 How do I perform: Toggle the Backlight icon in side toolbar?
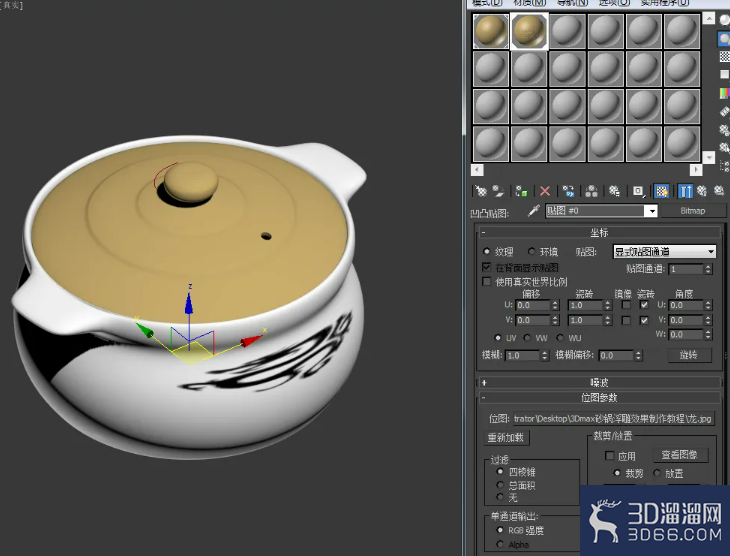(x=724, y=39)
